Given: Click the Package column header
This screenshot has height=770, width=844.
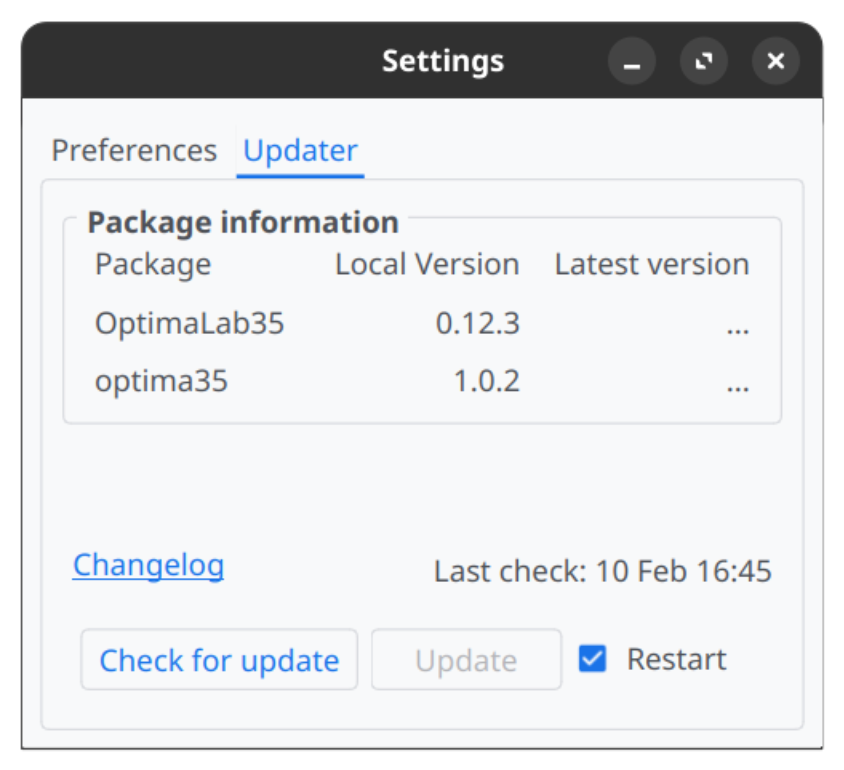Looking at the screenshot, I should 153,265.
